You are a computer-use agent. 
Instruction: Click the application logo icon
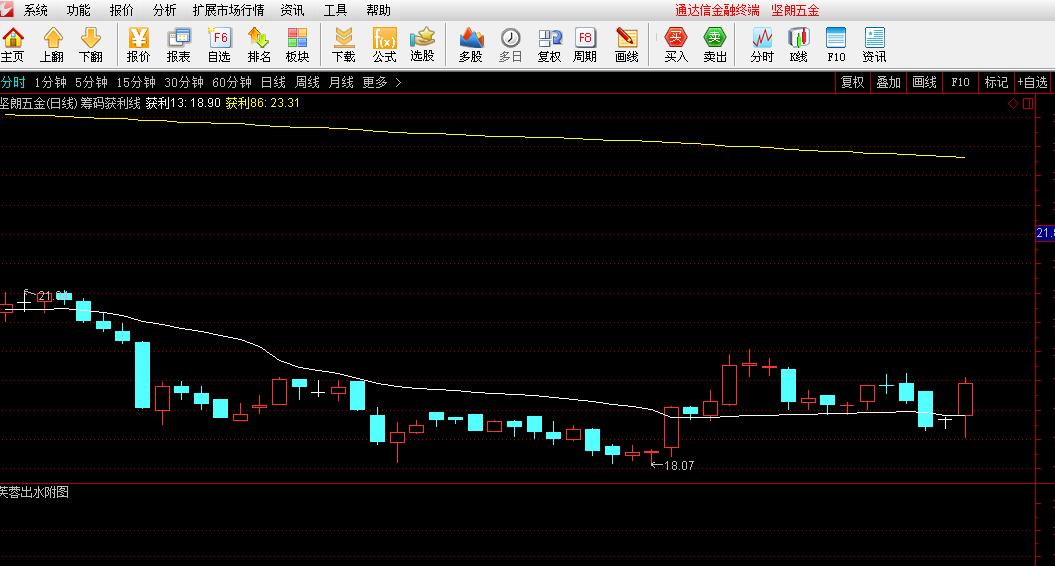(x=7, y=8)
